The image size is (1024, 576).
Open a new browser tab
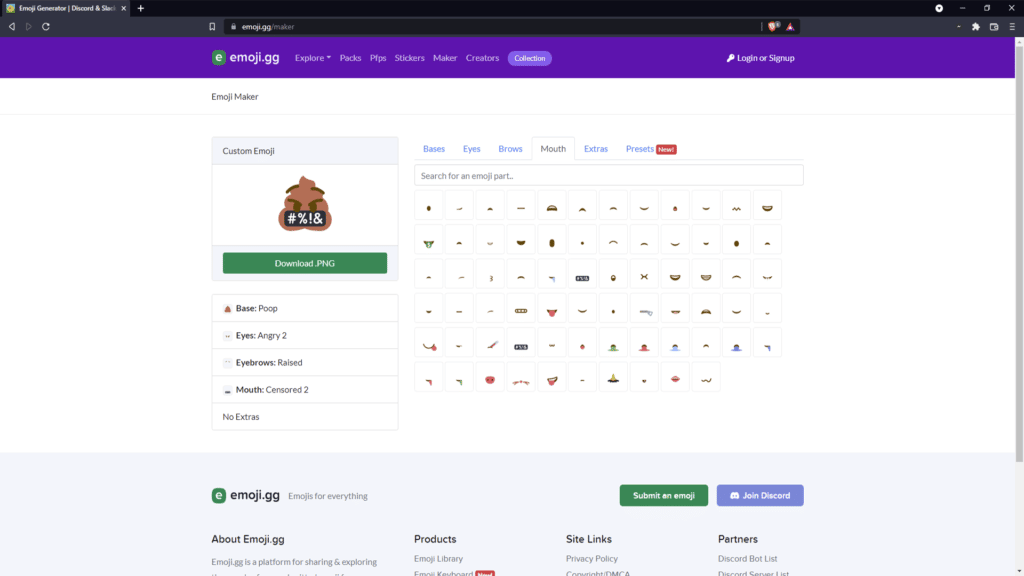pyautogui.click(x=140, y=8)
